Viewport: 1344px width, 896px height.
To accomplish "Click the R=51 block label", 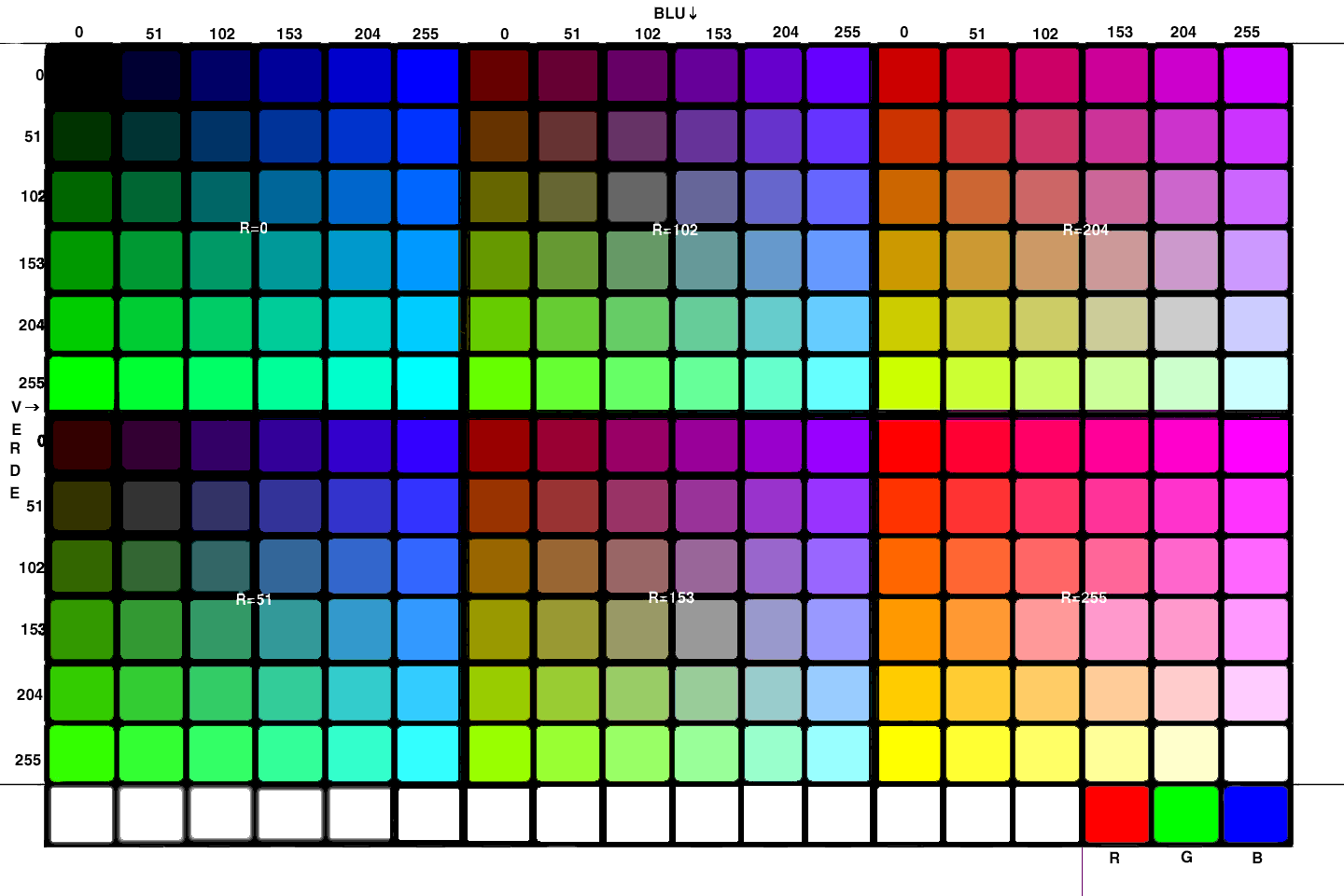I will [x=254, y=599].
